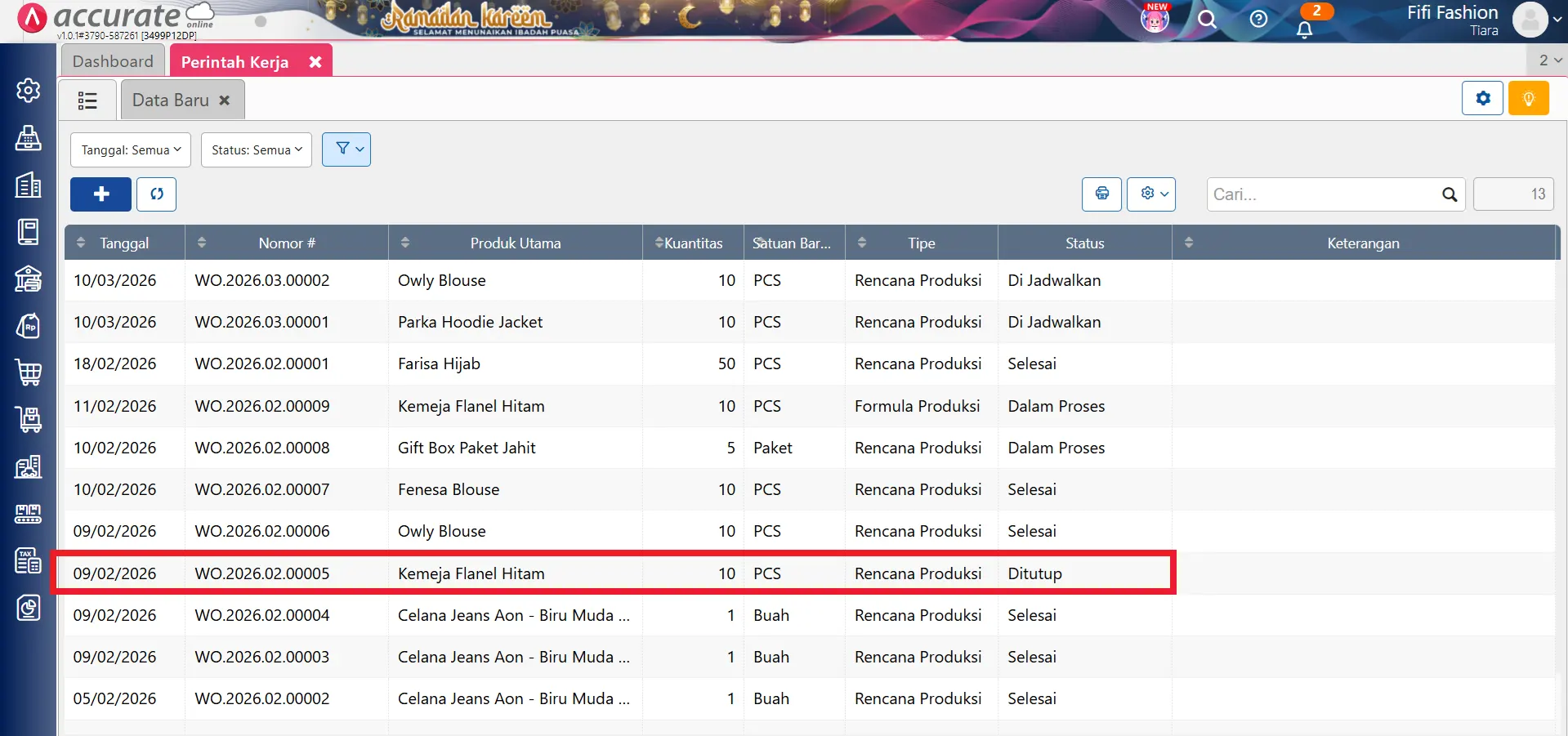Screen dimensions: 1568x736
Task: Click the Cari search input field
Action: pos(1322,194)
